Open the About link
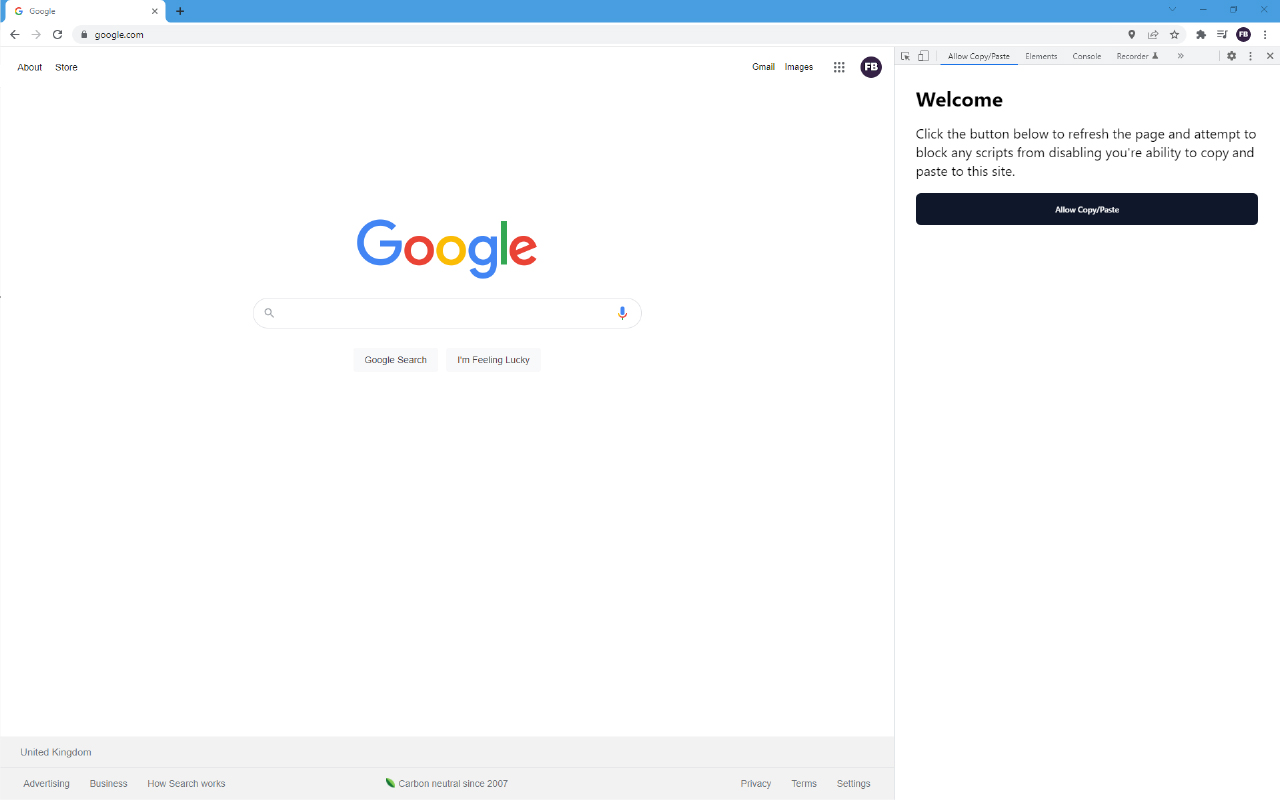Screen dimensions: 1280x800 pos(30,67)
